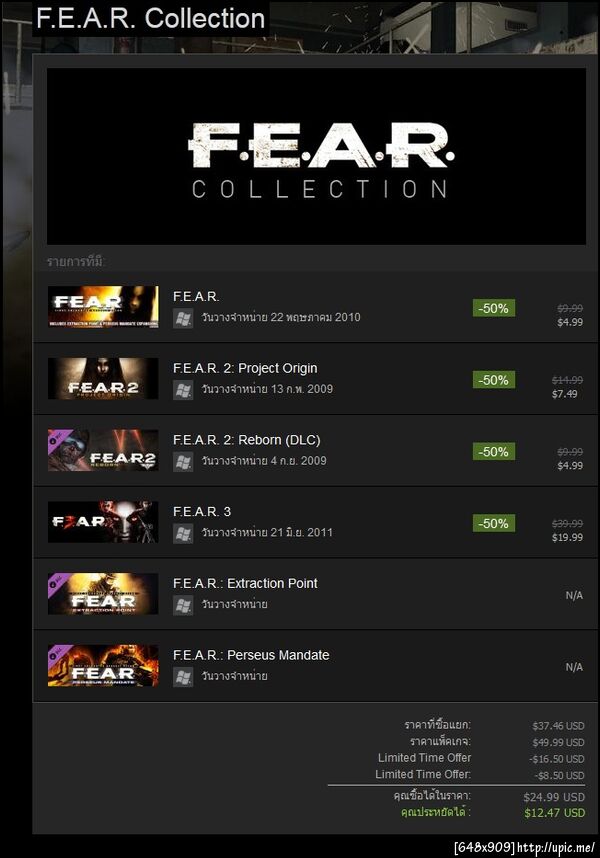Viewport: 600px width, 858px height.
Task: Click the F.E.A.R. Collection banner image
Action: click(316, 156)
